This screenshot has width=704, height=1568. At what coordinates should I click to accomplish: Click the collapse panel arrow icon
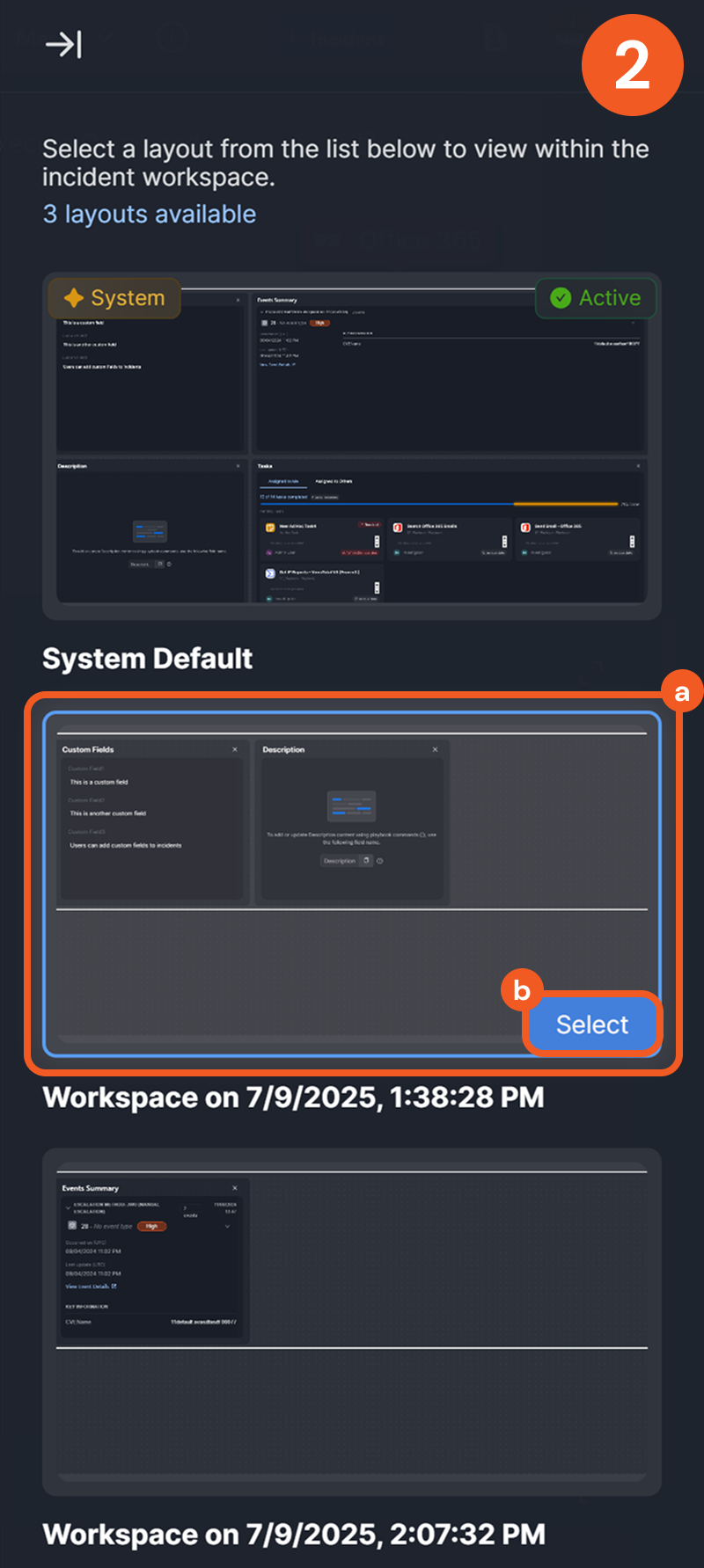click(63, 44)
